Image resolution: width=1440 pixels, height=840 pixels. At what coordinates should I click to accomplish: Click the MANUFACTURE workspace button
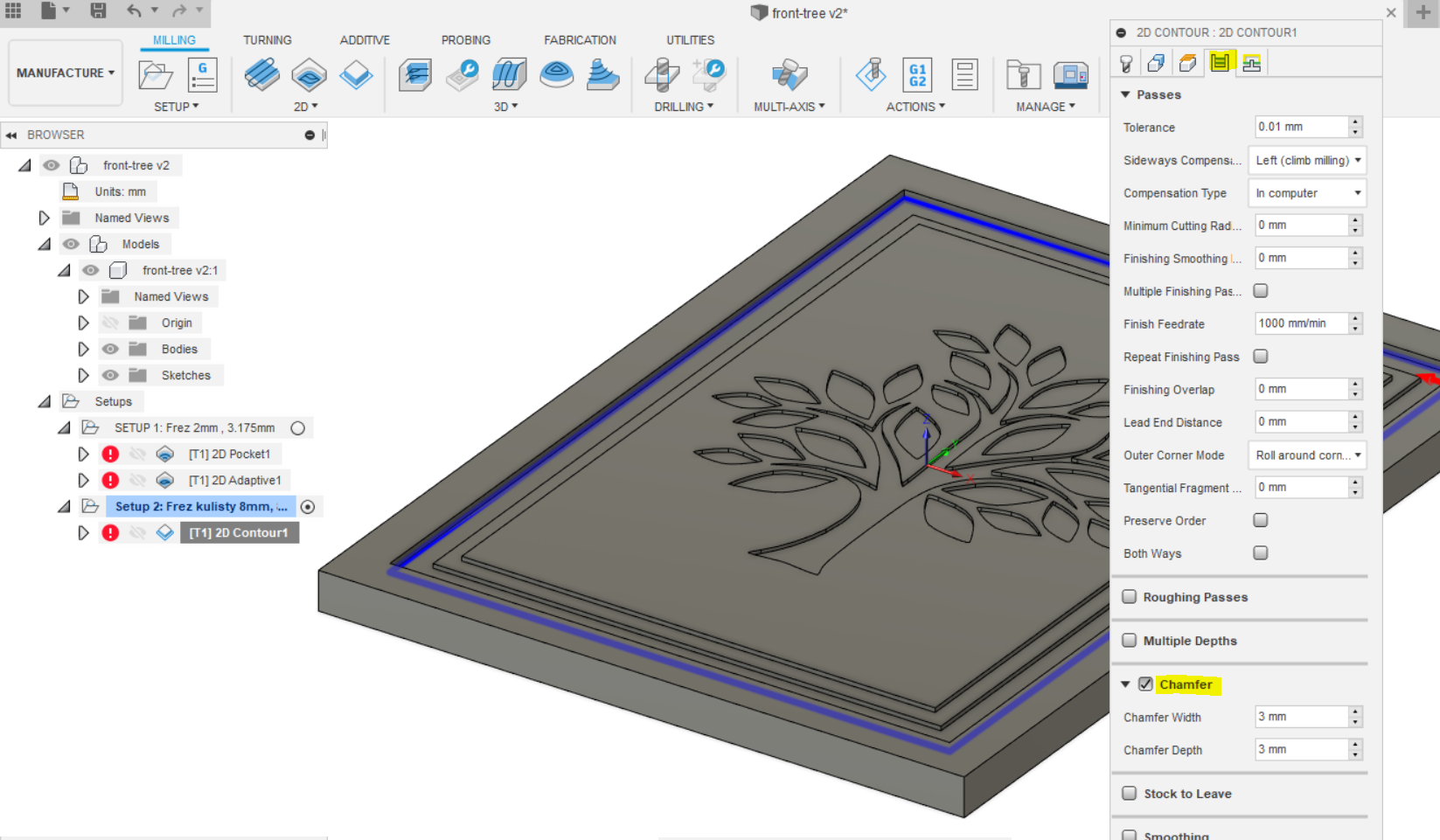click(x=60, y=73)
